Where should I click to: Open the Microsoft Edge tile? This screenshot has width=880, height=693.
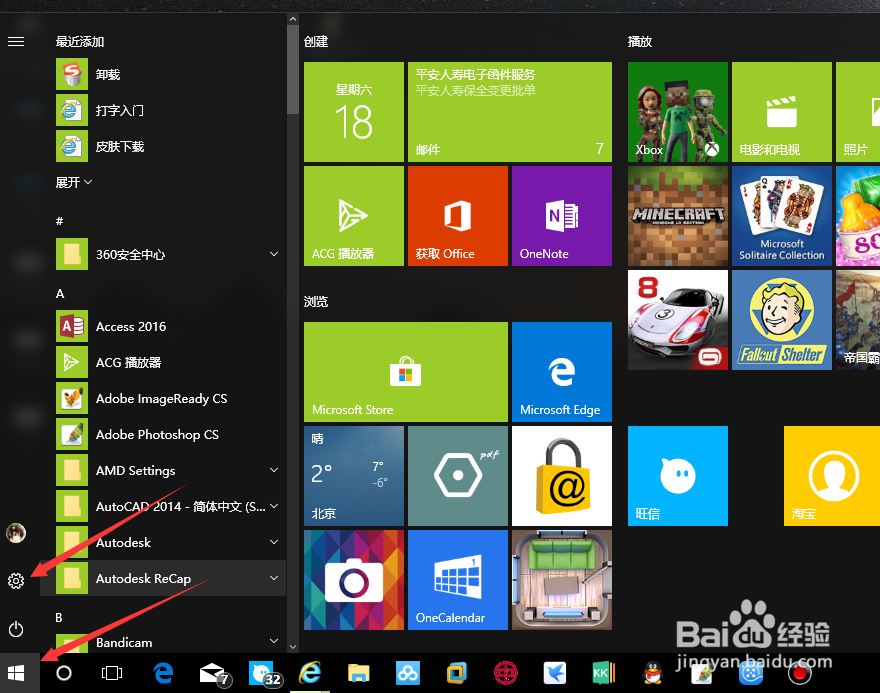pos(562,371)
